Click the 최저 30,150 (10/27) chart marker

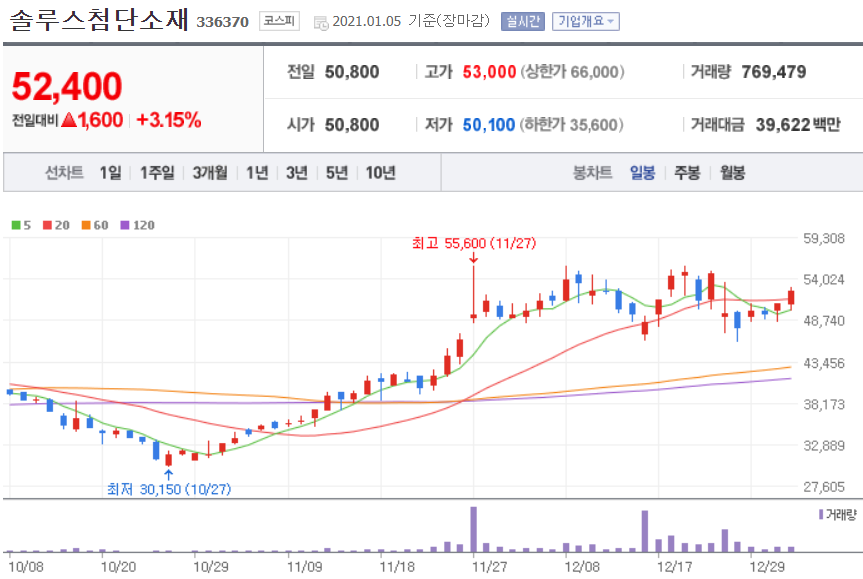point(169,489)
